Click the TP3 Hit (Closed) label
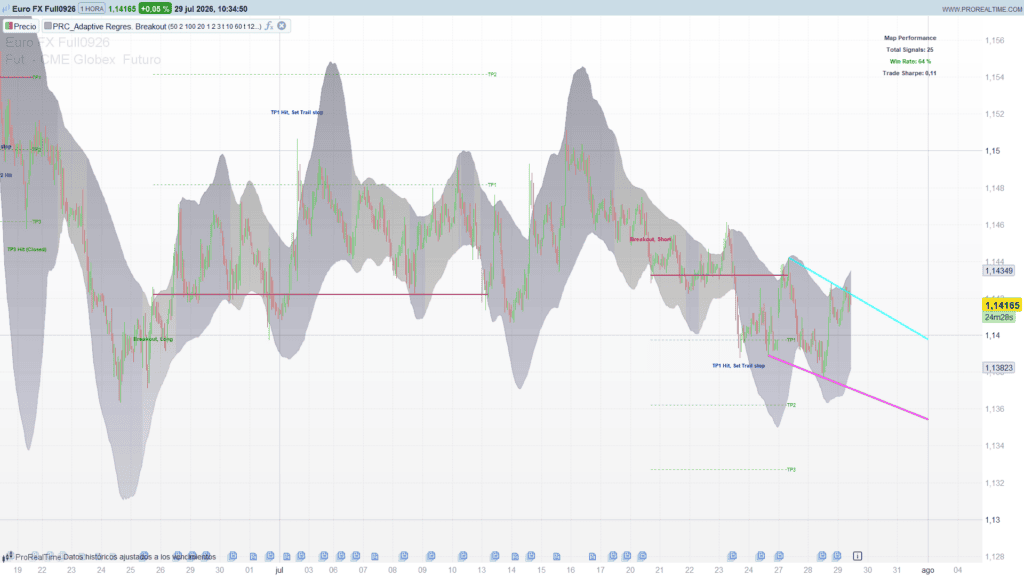The image size is (1024, 576). tap(27, 249)
